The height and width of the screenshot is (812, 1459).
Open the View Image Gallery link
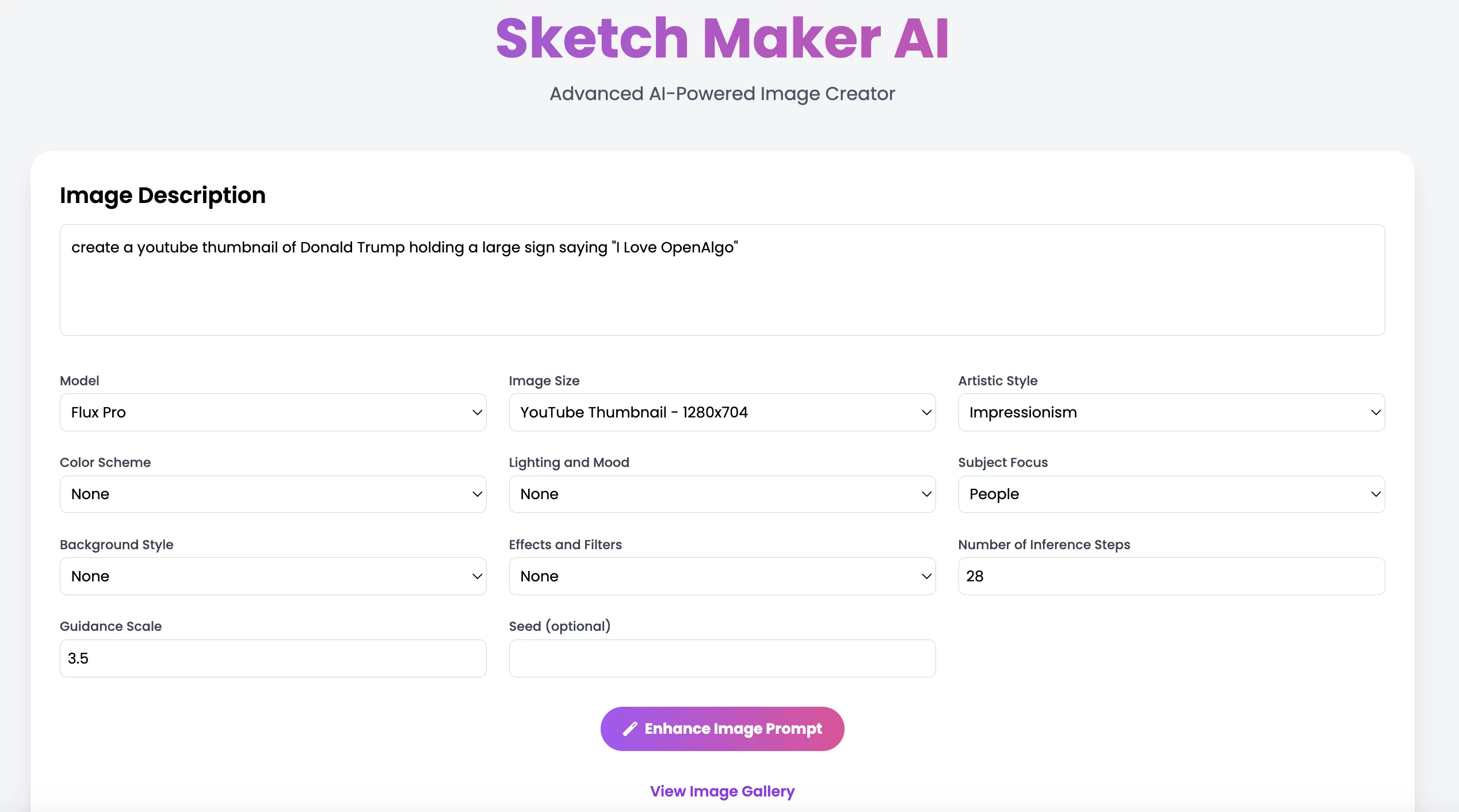tap(722, 791)
